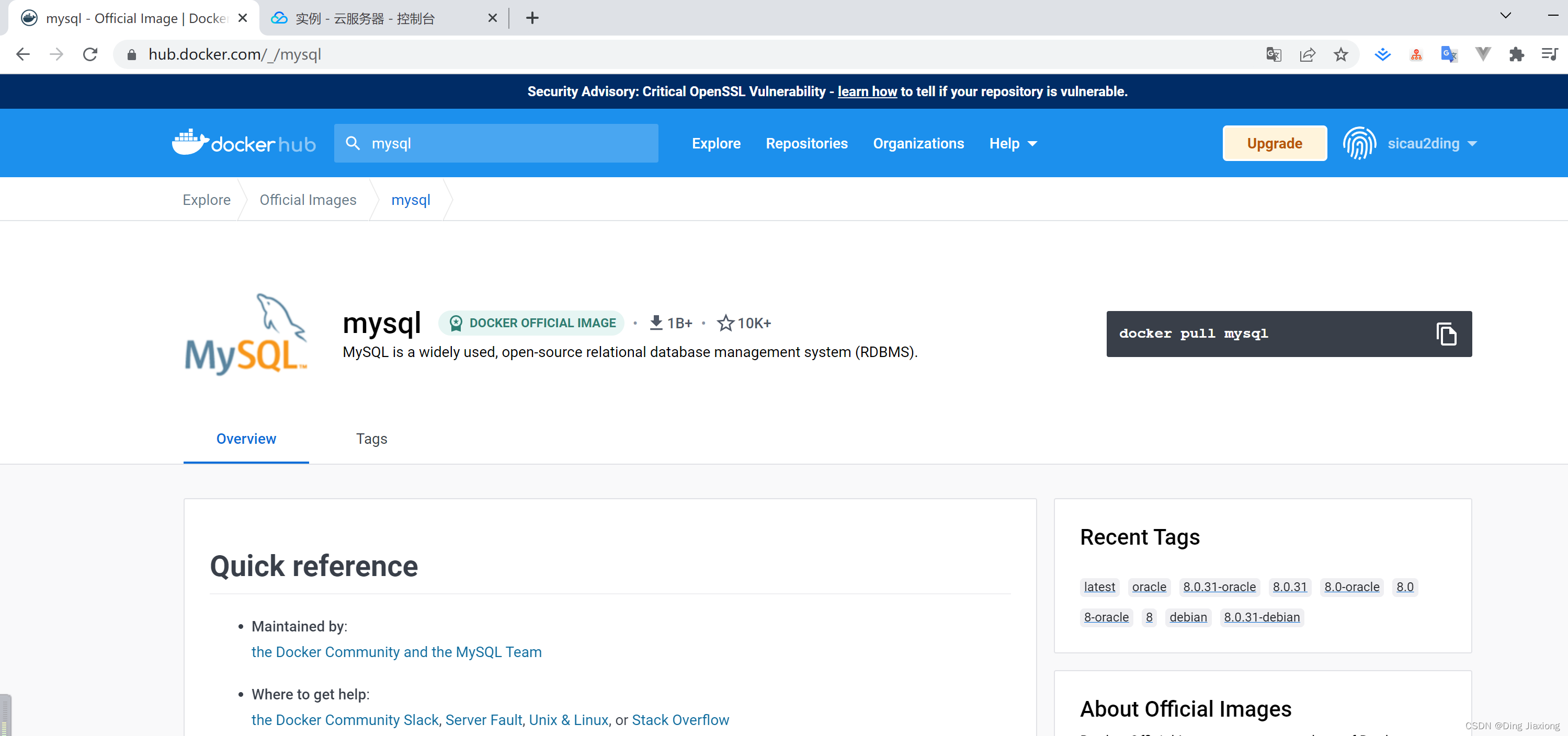Click the star icon beside 10K+
The height and width of the screenshot is (736, 1568).
tap(725, 323)
